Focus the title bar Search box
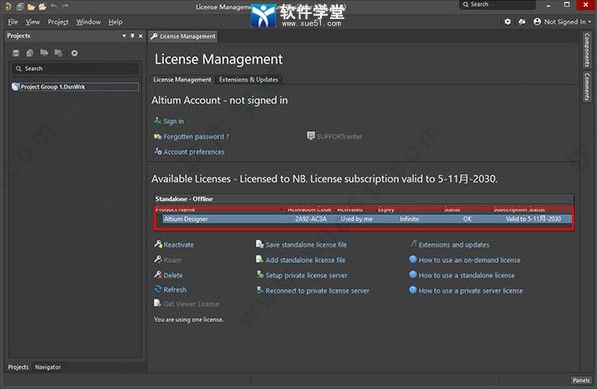The width and height of the screenshot is (597, 389). [x=497, y=5]
